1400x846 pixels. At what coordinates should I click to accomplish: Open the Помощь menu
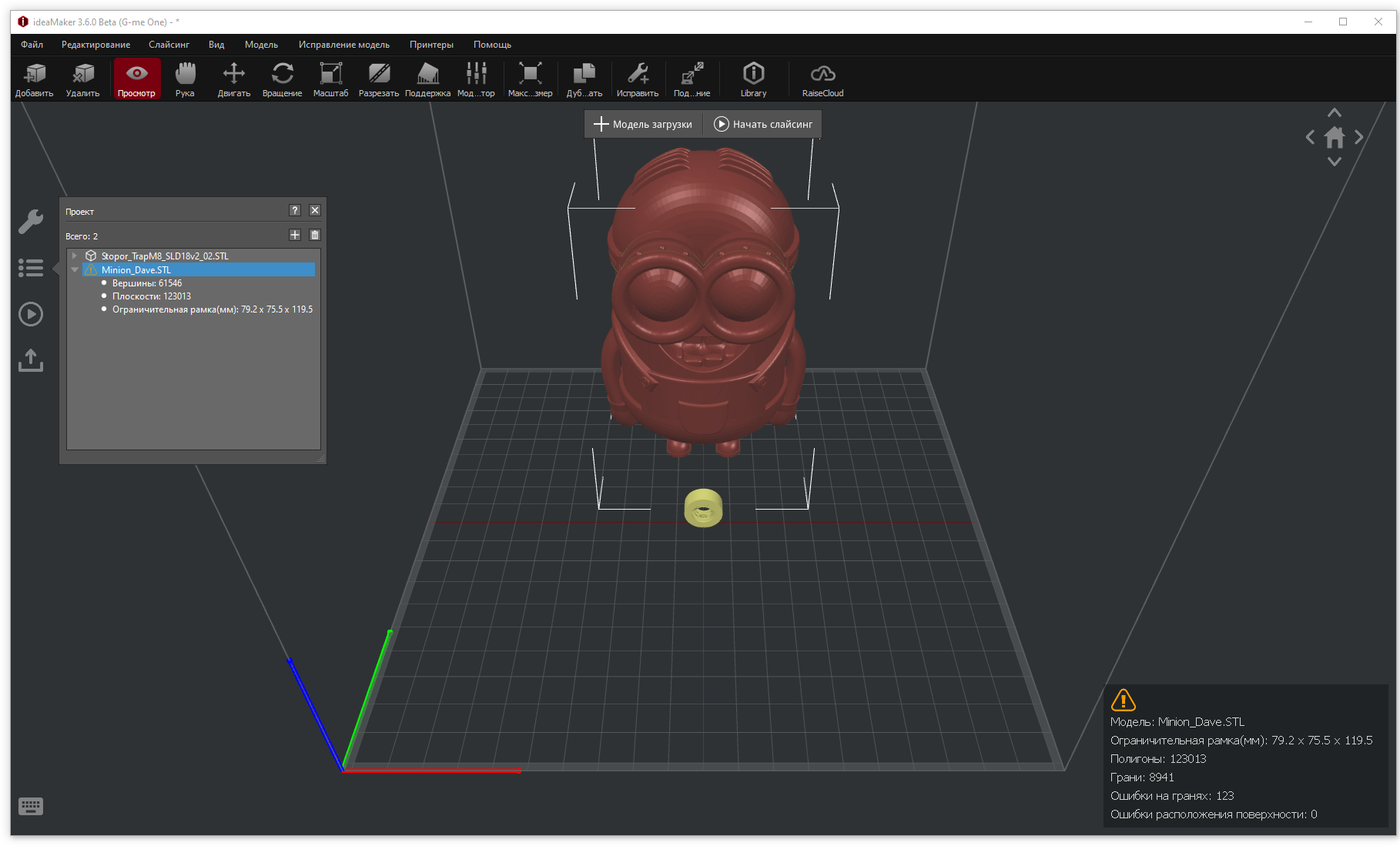tap(493, 45)
